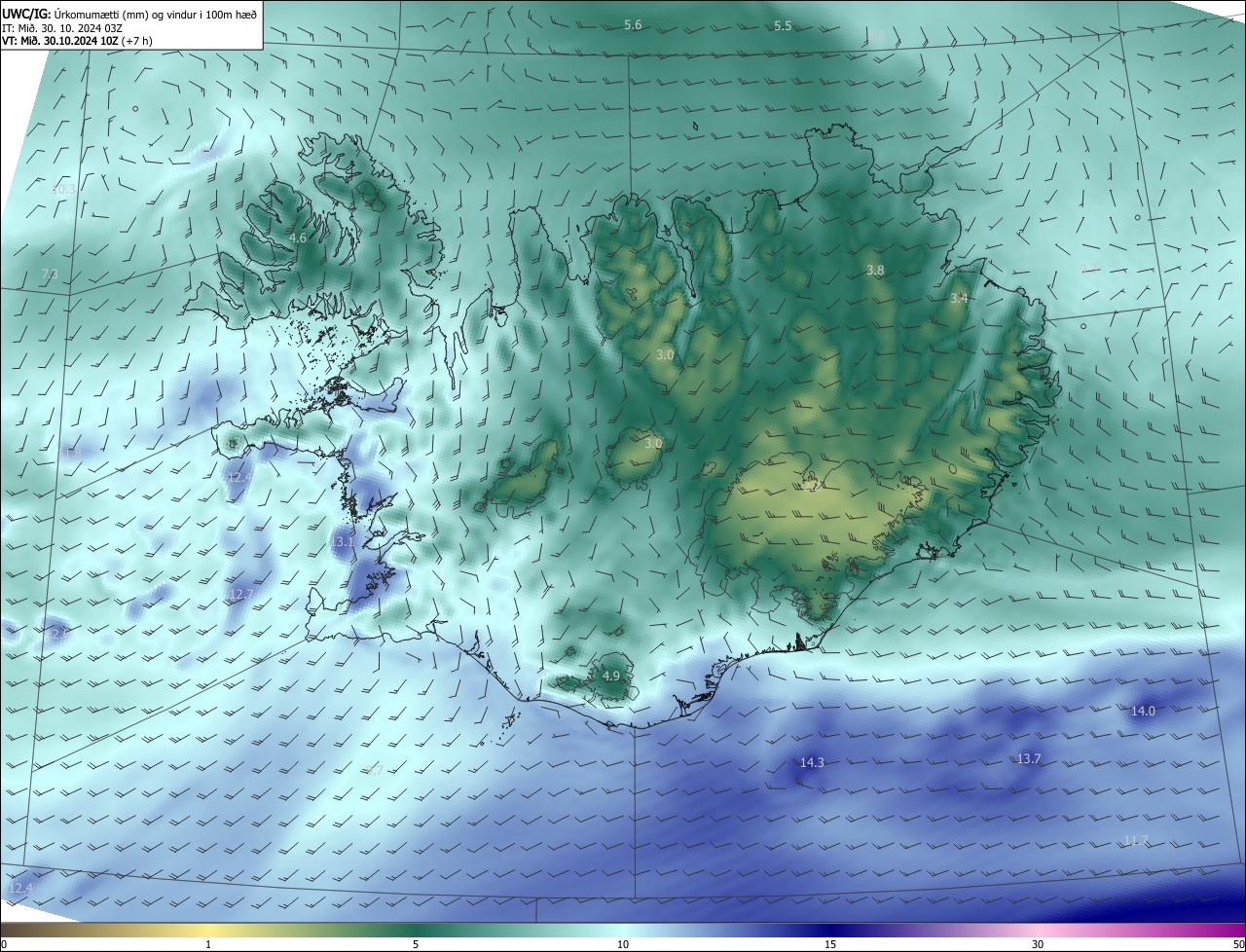The height and width of the screenshot is (952, 1246).
Task: Click the 11.7 value label
Action: point(1136,841)
